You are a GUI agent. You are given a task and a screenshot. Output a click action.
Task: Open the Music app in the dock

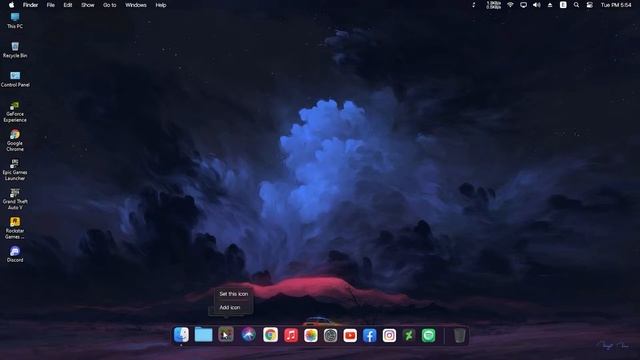[x=291, y=336]
